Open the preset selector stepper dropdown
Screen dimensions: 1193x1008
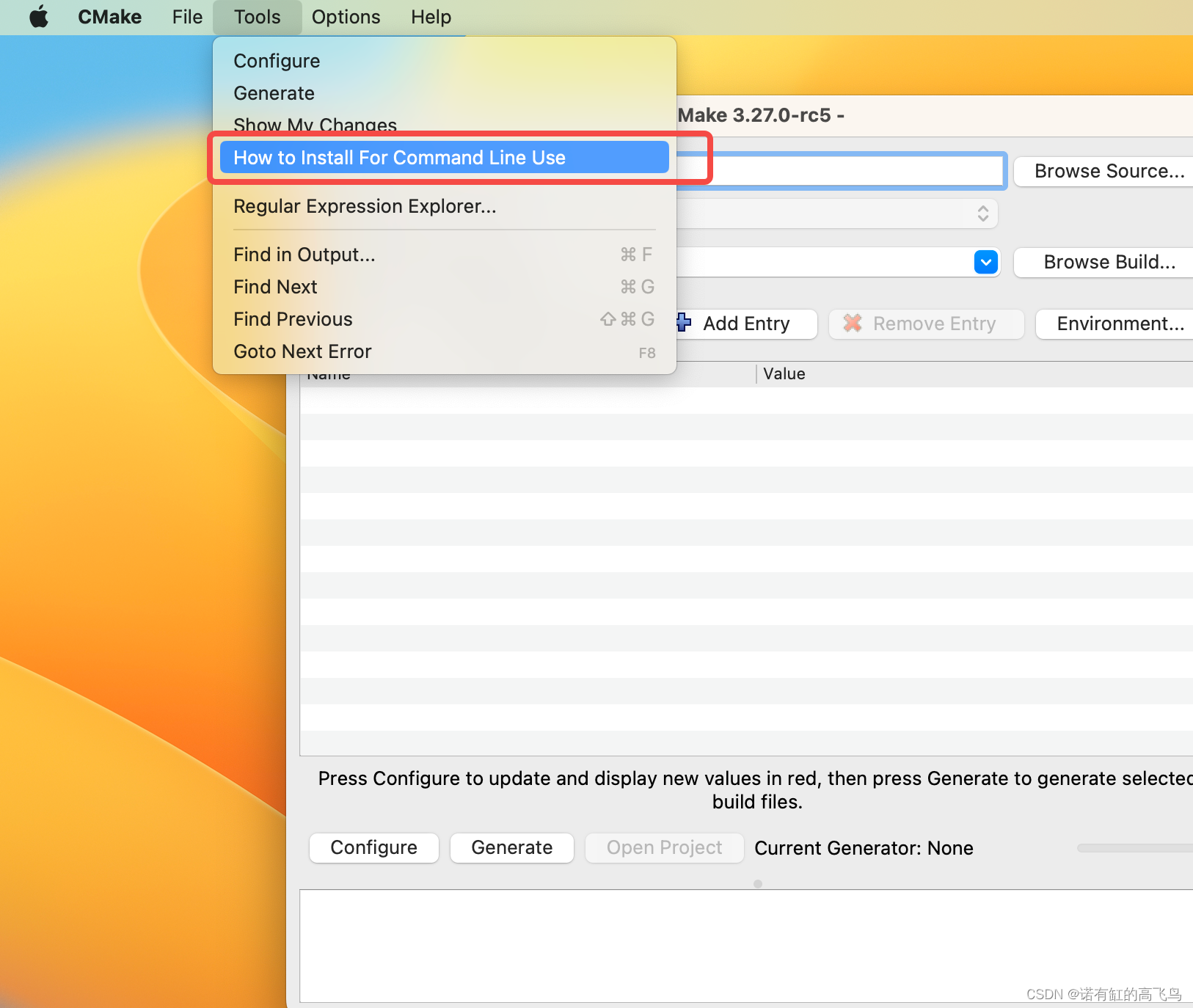(983, 213)
